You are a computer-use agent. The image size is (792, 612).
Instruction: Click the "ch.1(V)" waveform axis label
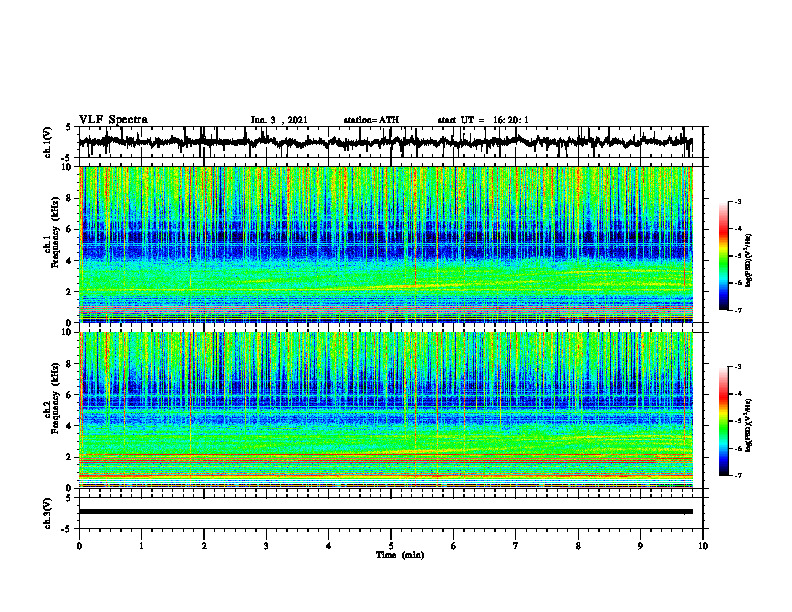48,142
